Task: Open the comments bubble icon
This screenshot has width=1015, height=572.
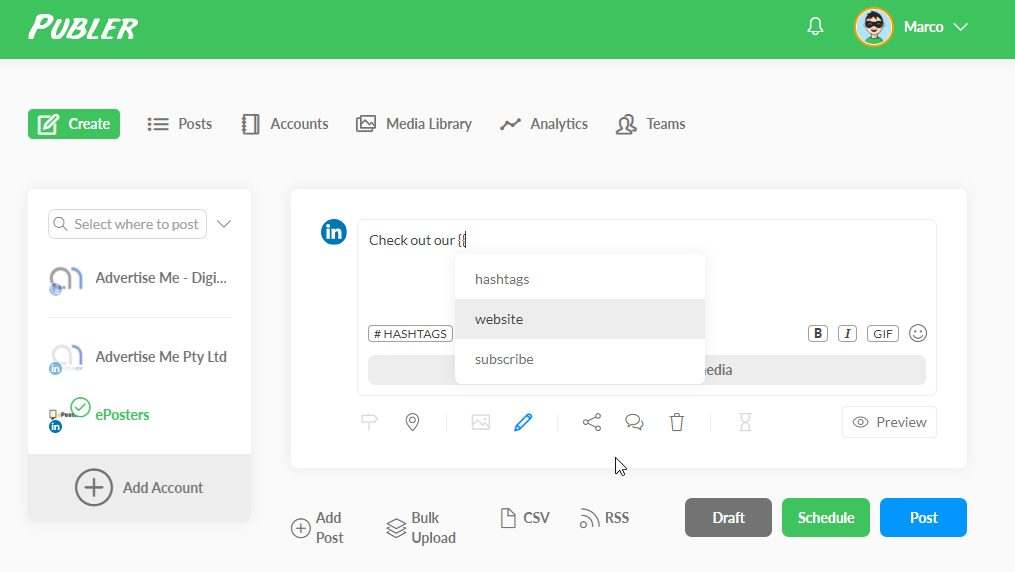Action: pyautogui.click(x=634, y=423)
